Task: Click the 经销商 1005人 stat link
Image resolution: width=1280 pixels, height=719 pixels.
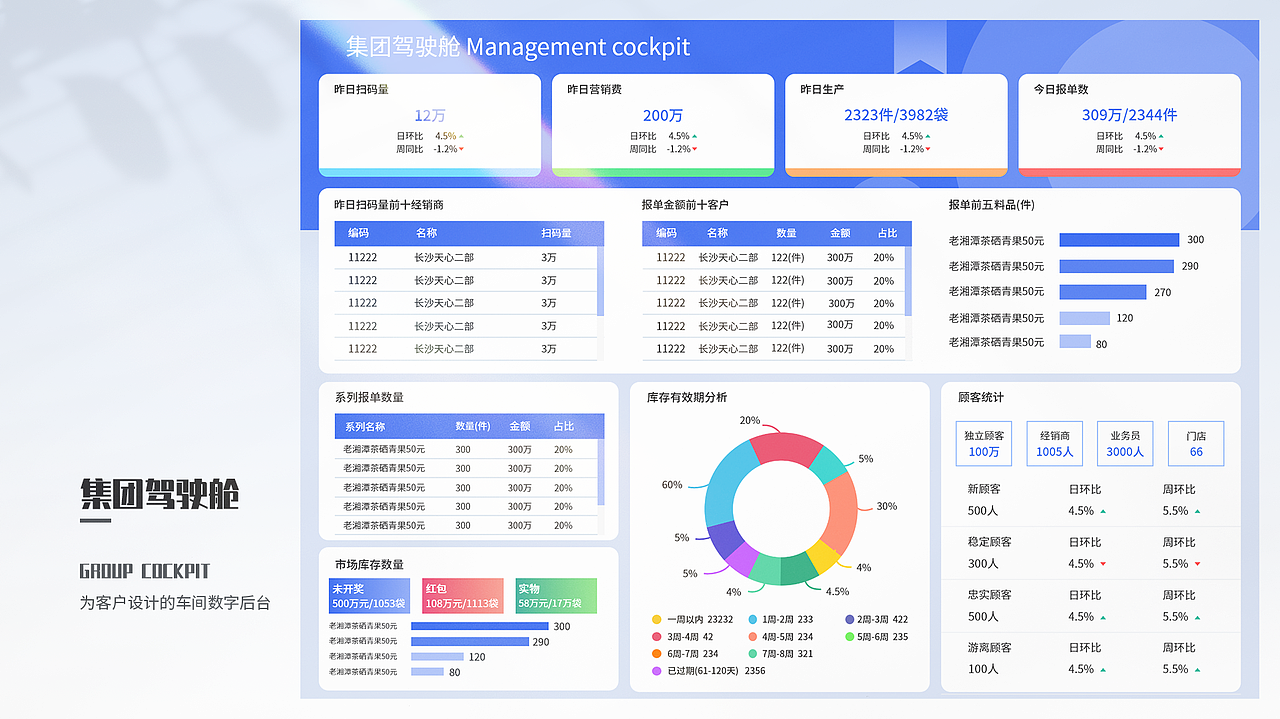Action: point(1054,443)
